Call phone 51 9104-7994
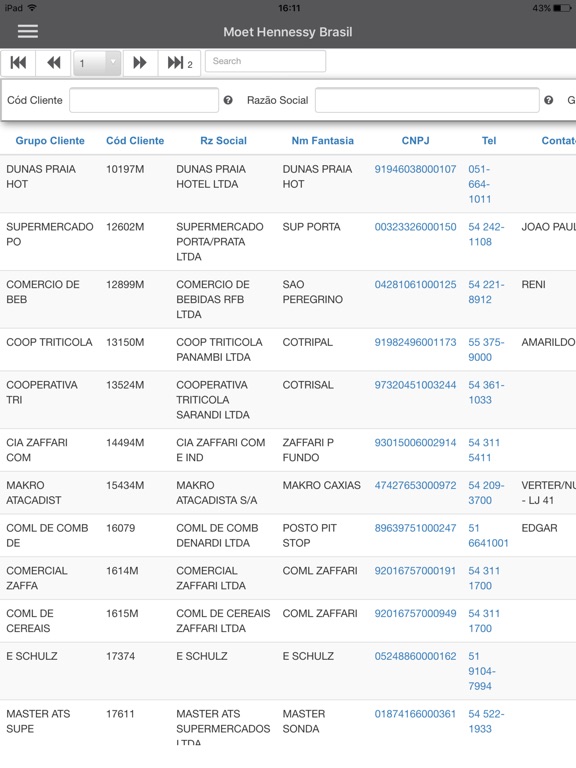 pyautogui.click(x=482, y=671)
